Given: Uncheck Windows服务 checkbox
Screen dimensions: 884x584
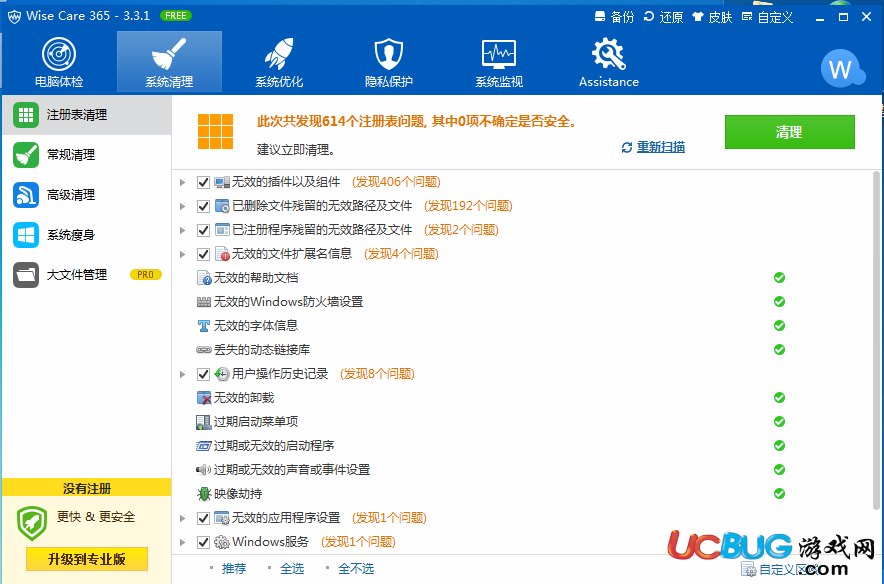Looking at the screenshot, I should [x=204, y=542].
